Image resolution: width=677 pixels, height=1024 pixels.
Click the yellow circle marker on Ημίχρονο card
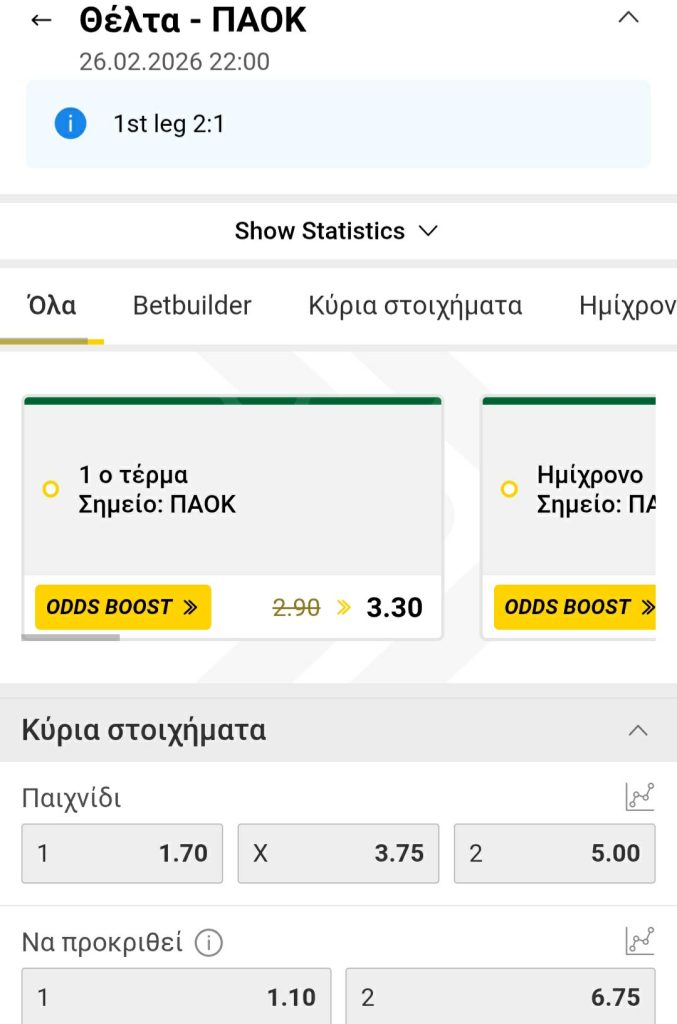coord(509,489)
